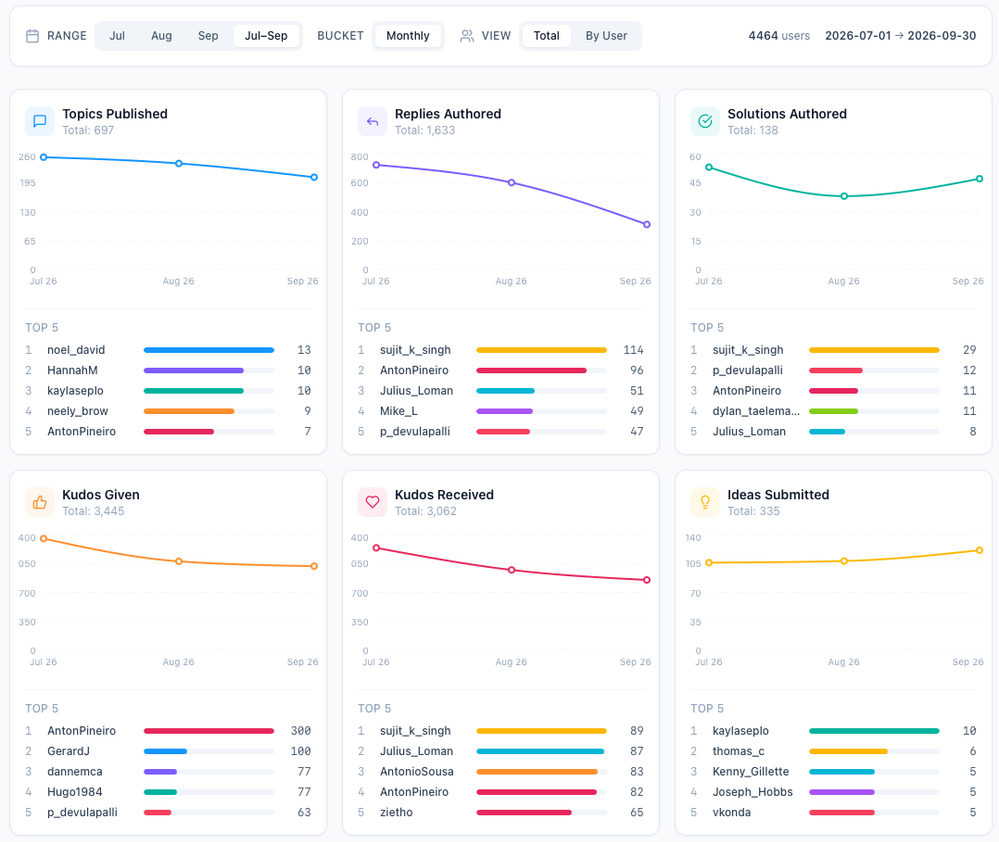Click AntonioSousa in Kudos Received top 5
Screen dimensions: 999x842
pos(417,772)
